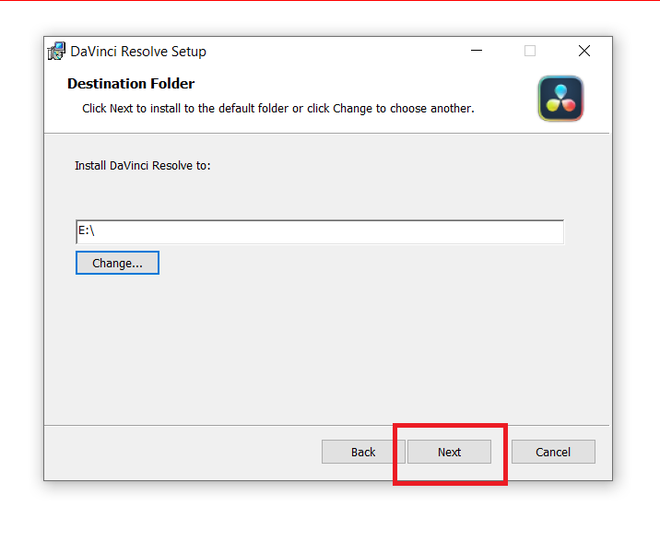The width and height of the screenshot is (660, 542).
Task: Click the Next button
Action: 449,452
